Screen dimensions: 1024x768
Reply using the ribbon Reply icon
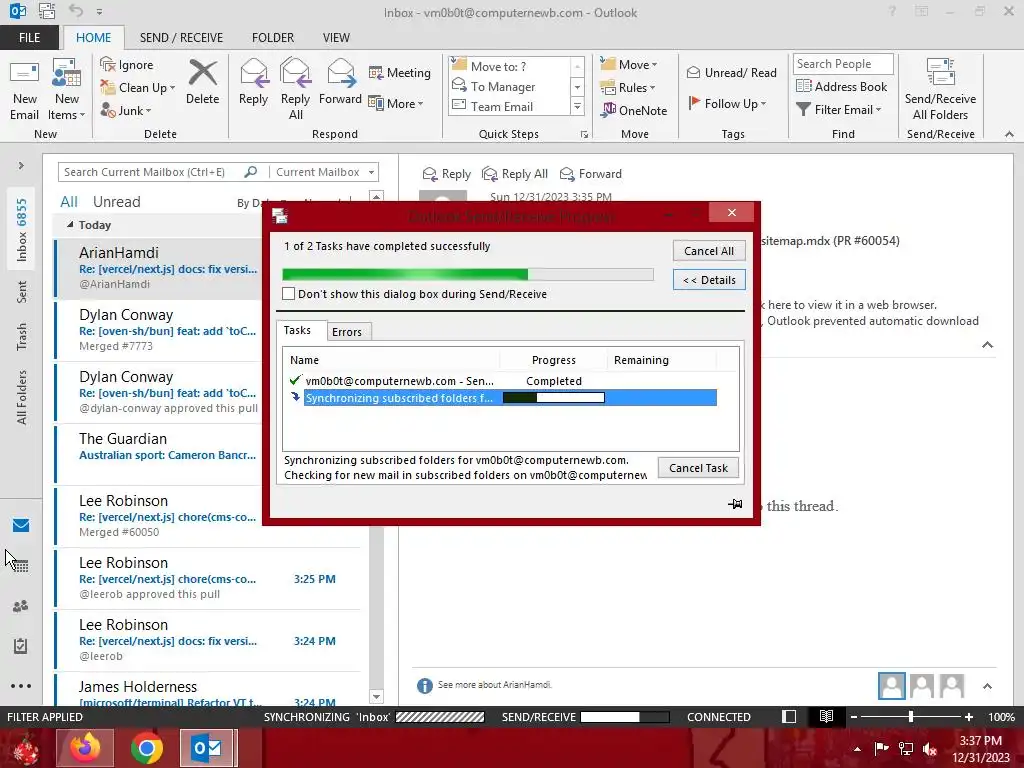[253, 82]
